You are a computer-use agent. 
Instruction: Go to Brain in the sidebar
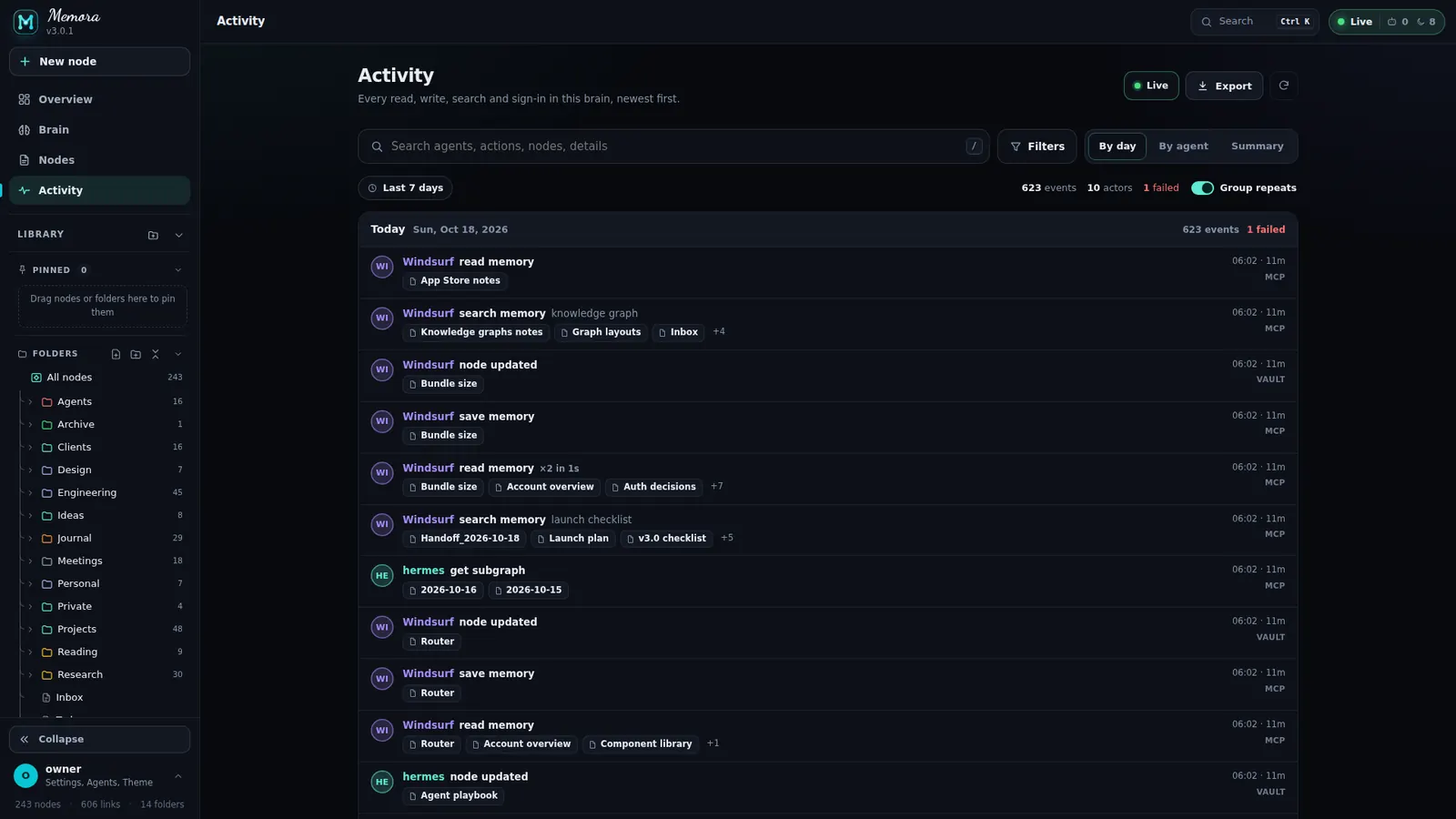tap(99, 130)
